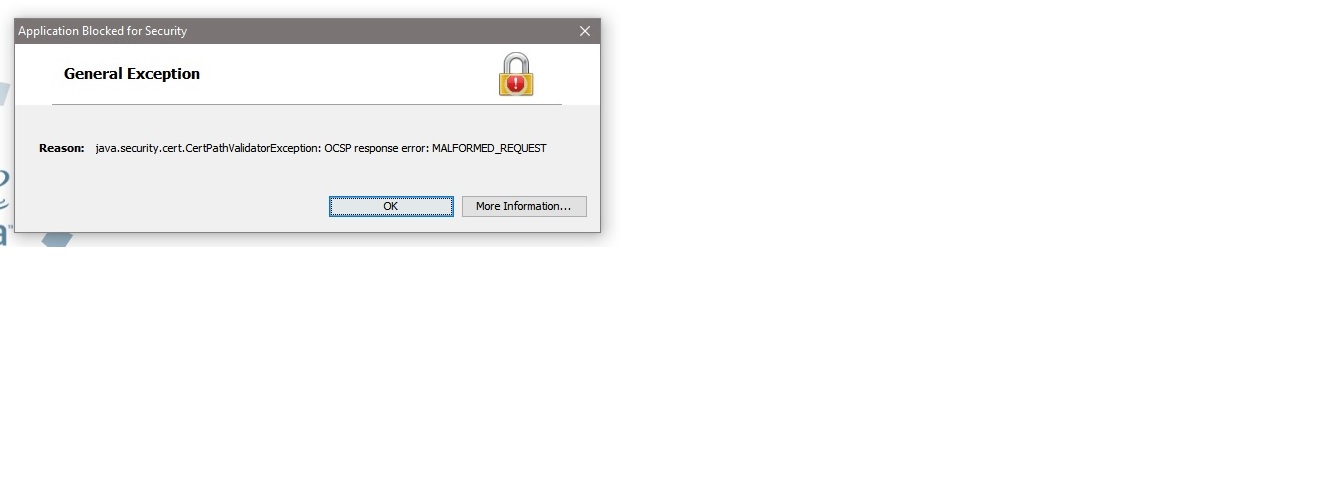Click the empty gray area left of OK

tap(170, 206)
